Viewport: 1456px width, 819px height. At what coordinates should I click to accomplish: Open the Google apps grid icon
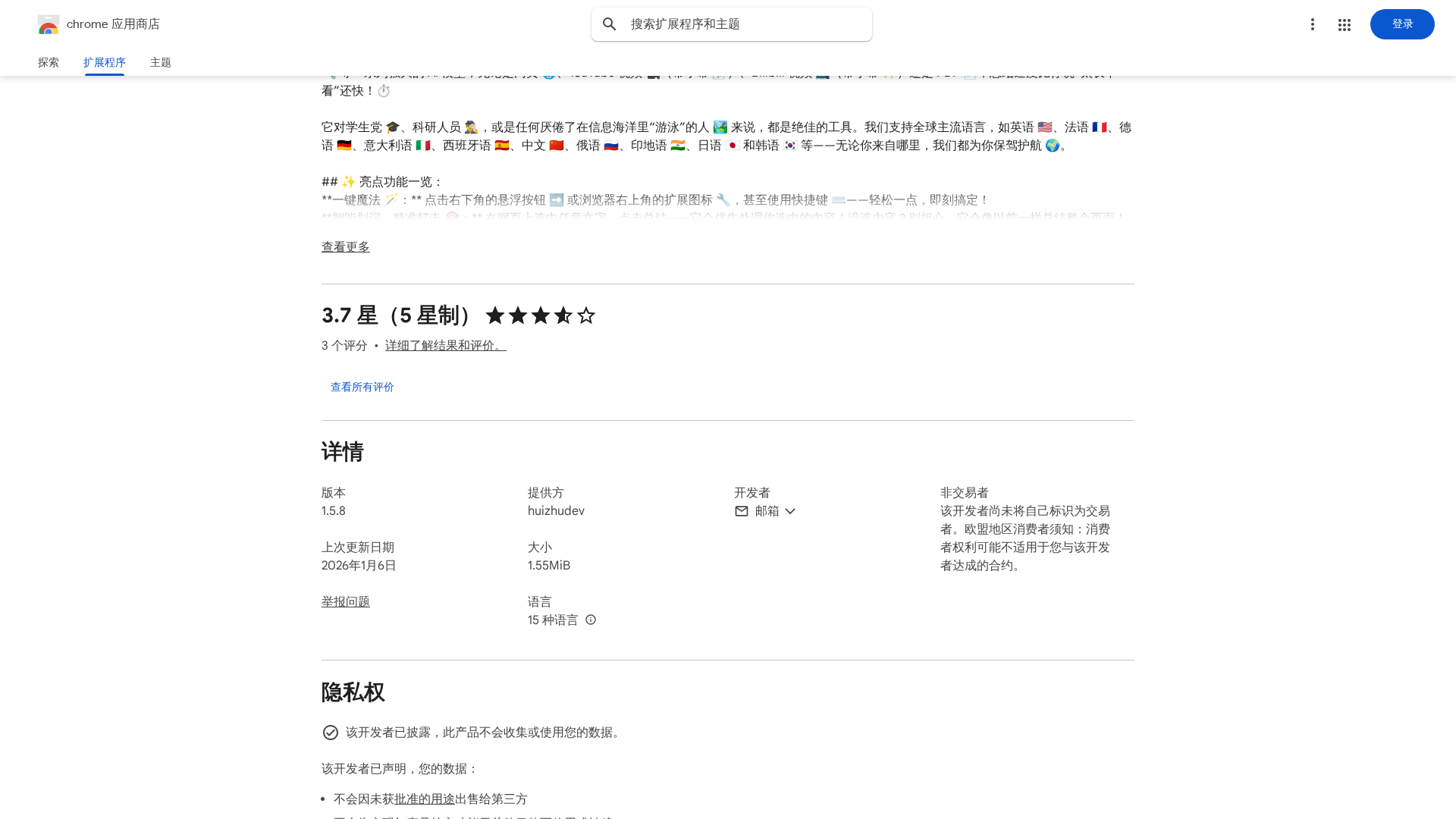[1345, 24]
